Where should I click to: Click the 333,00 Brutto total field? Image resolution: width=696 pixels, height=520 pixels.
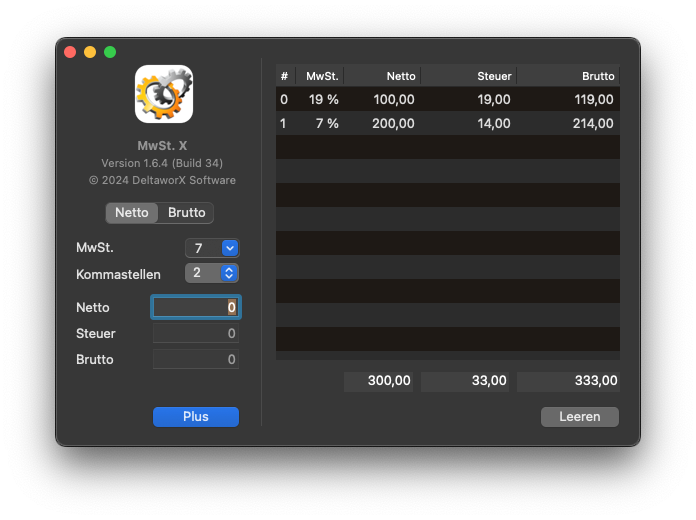pyautogui.click(x=569, y=381)
